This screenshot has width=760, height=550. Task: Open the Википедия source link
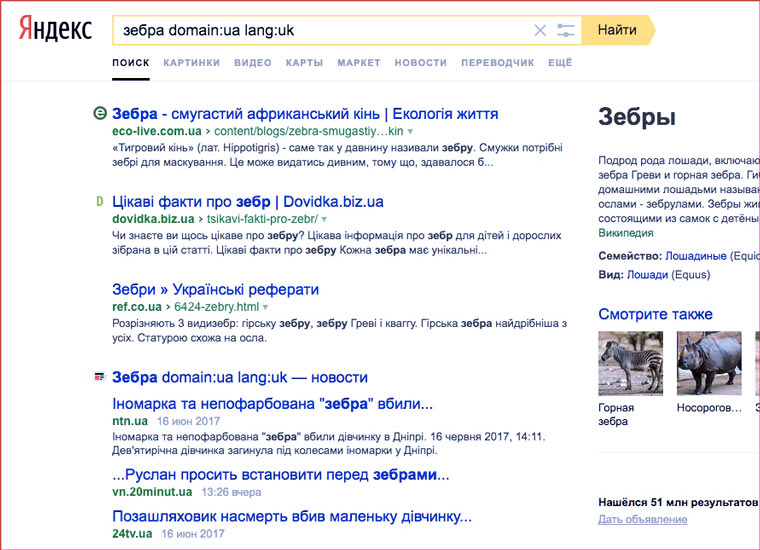(626, 233)
